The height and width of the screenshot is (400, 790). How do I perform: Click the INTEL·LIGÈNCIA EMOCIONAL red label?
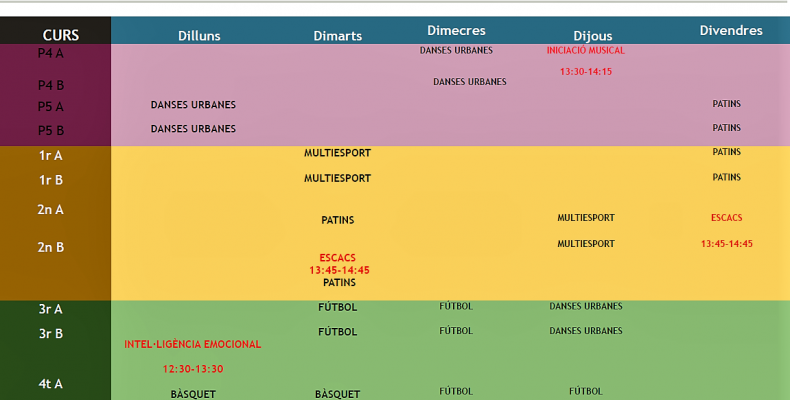point(192,344)
